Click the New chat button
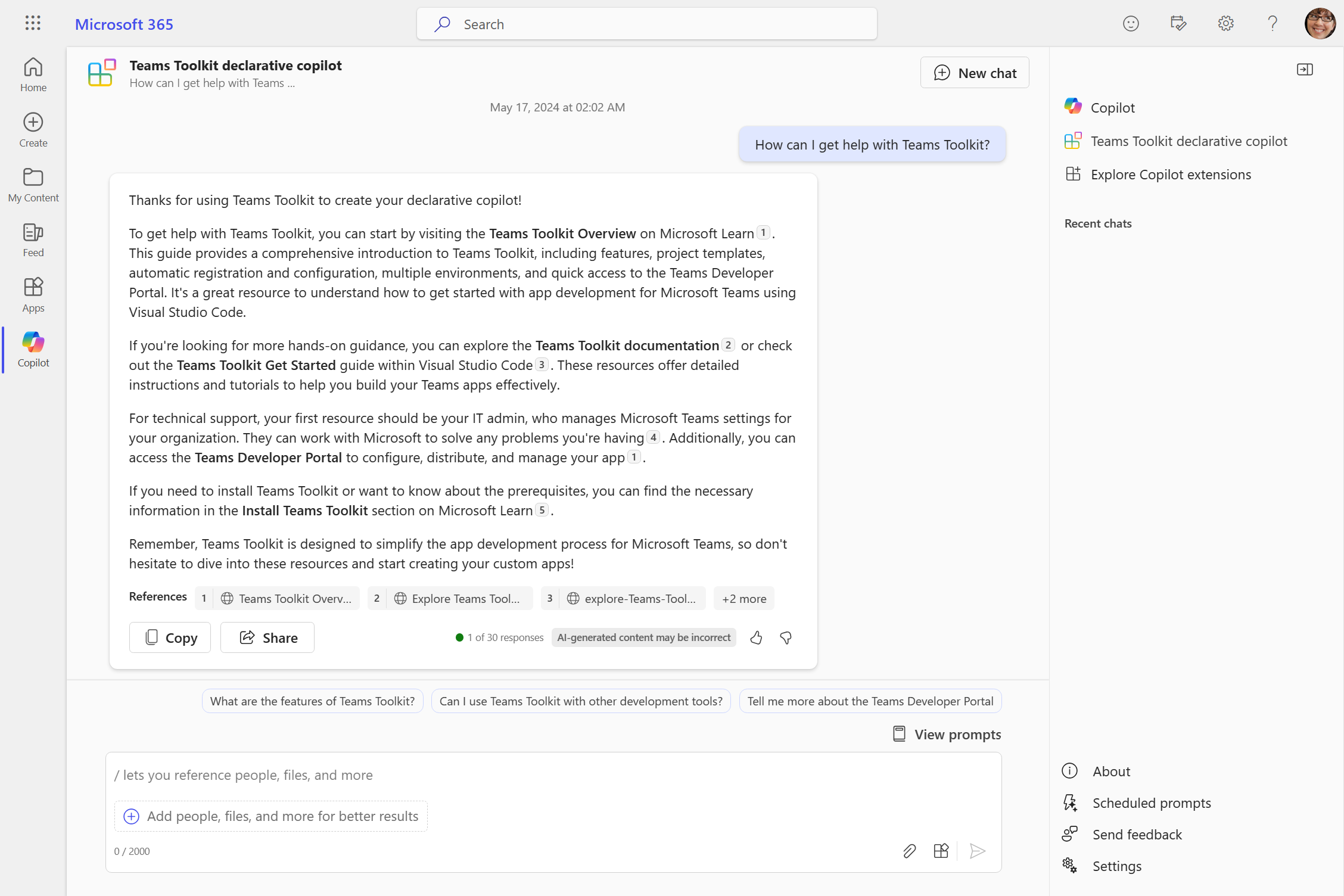This screenshot has width=1344, height=896. click(975, 72)
